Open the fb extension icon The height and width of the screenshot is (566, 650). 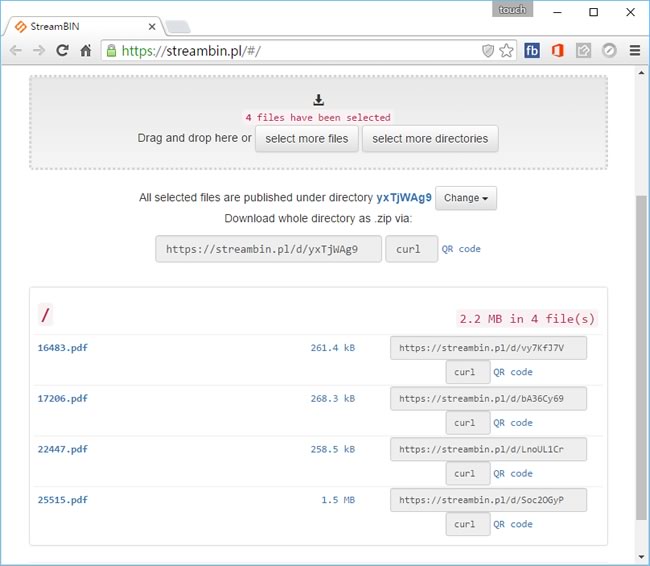(532, 50)
